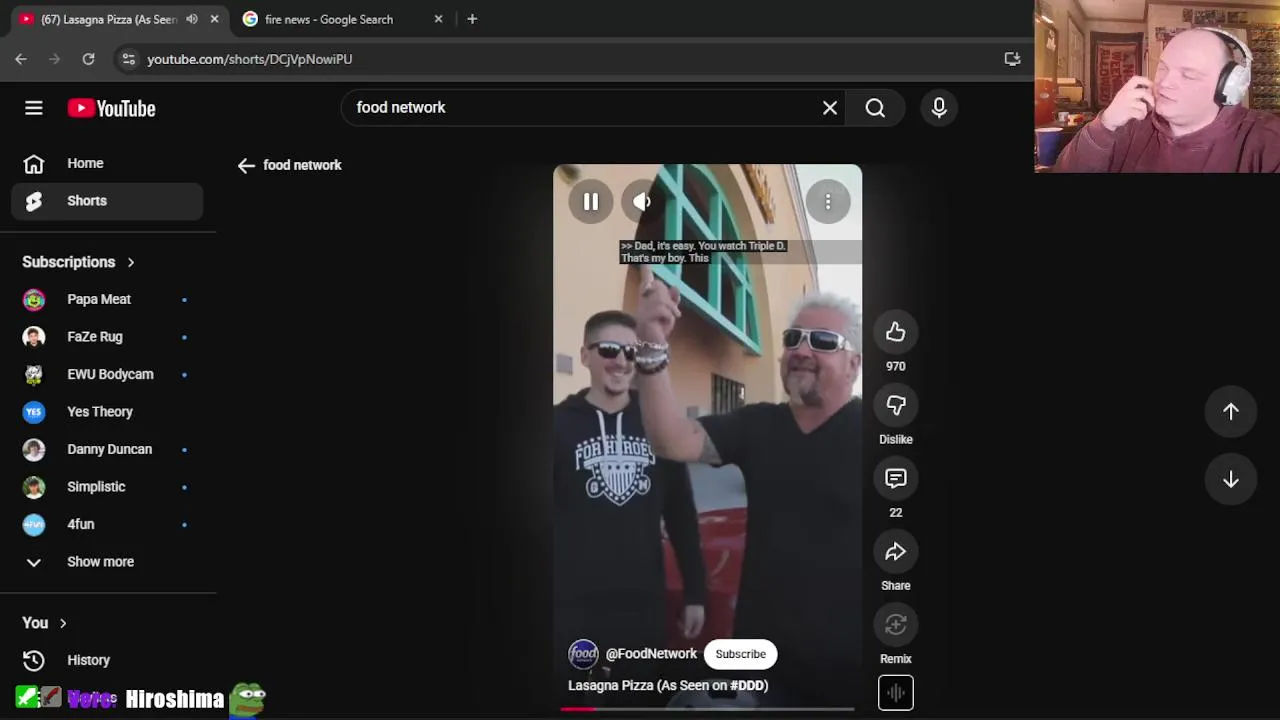
Task: Switch to the fire news Google Search tab
Action: pyautogui.click(x=329, y=19)
